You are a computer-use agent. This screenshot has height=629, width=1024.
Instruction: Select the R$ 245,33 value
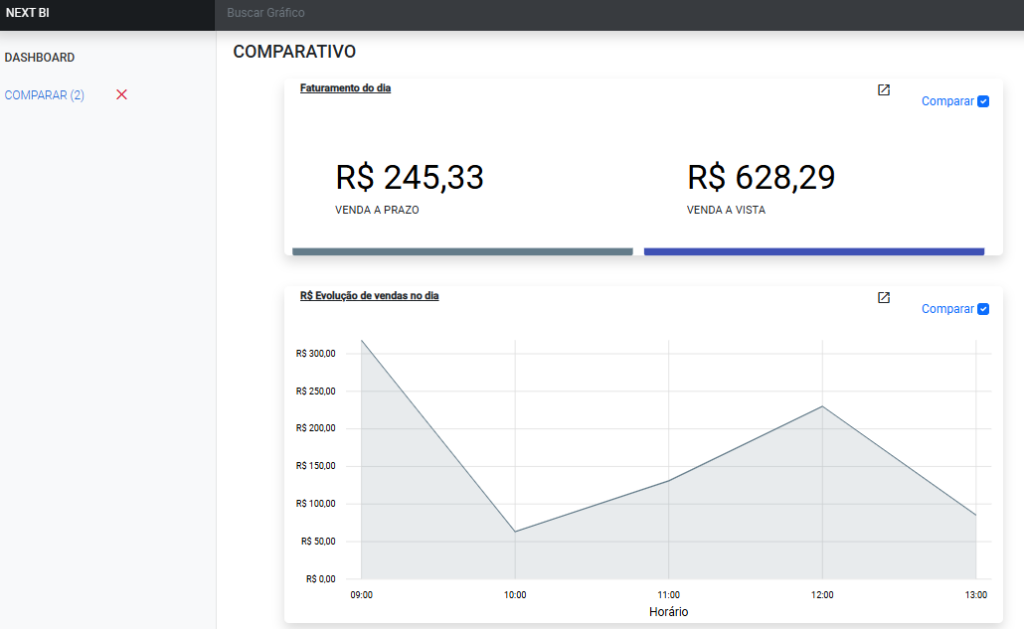pos(409,178)
